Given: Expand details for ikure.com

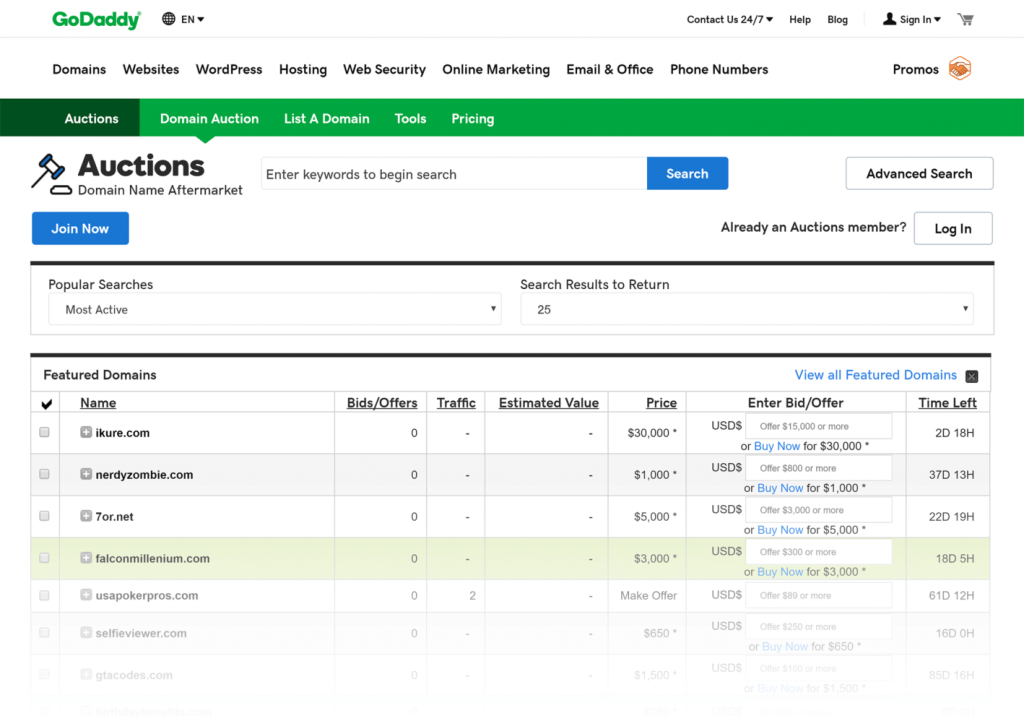Looking at the screenshot, I should click(86, 432).
